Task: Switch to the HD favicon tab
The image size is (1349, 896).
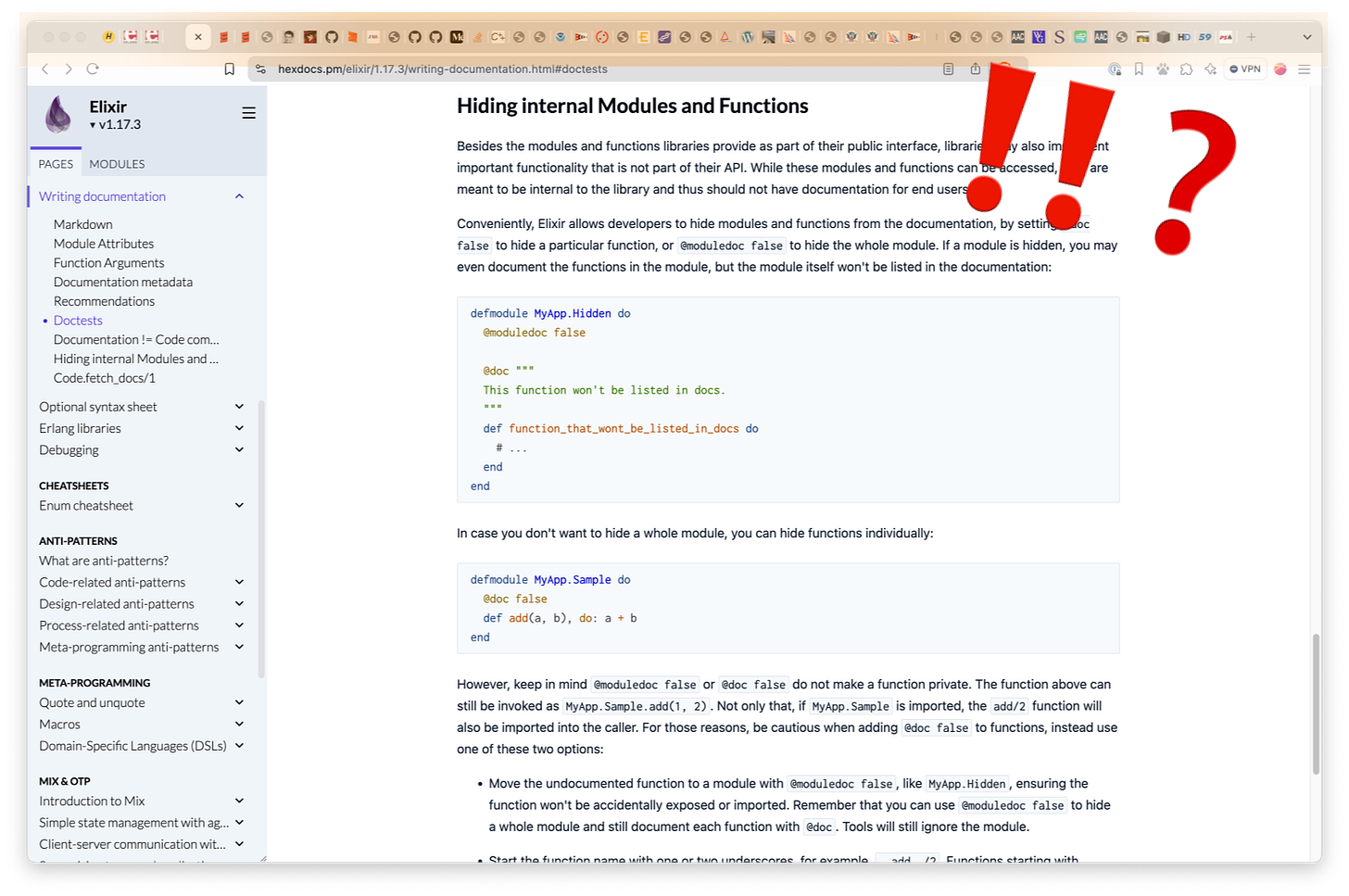Action: tap(1184, 37)
